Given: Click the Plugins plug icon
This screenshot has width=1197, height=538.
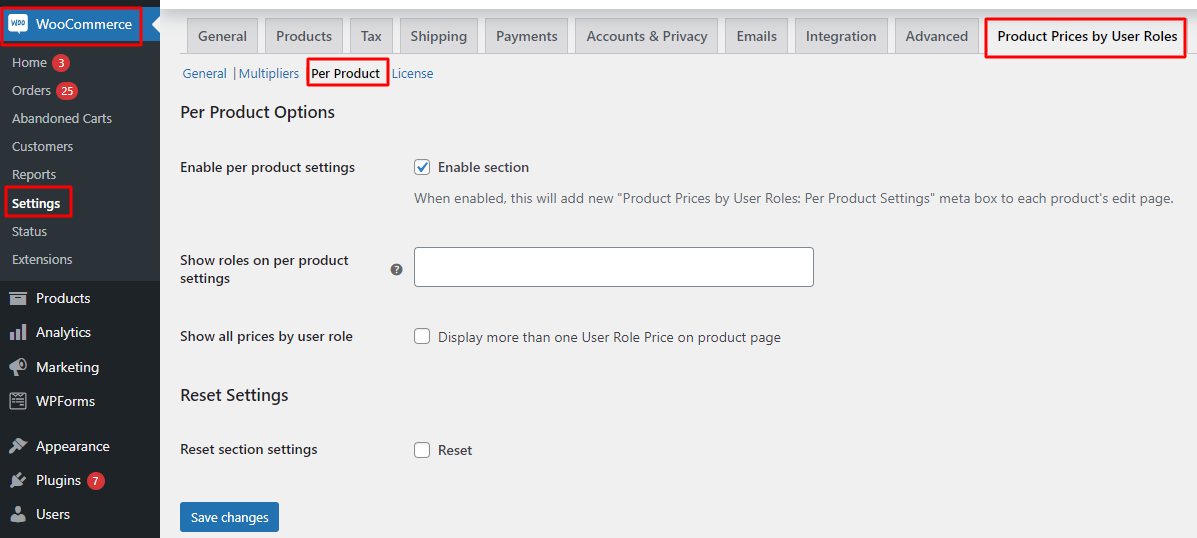Looking at the screenshot, I should [x=18, y=481].
